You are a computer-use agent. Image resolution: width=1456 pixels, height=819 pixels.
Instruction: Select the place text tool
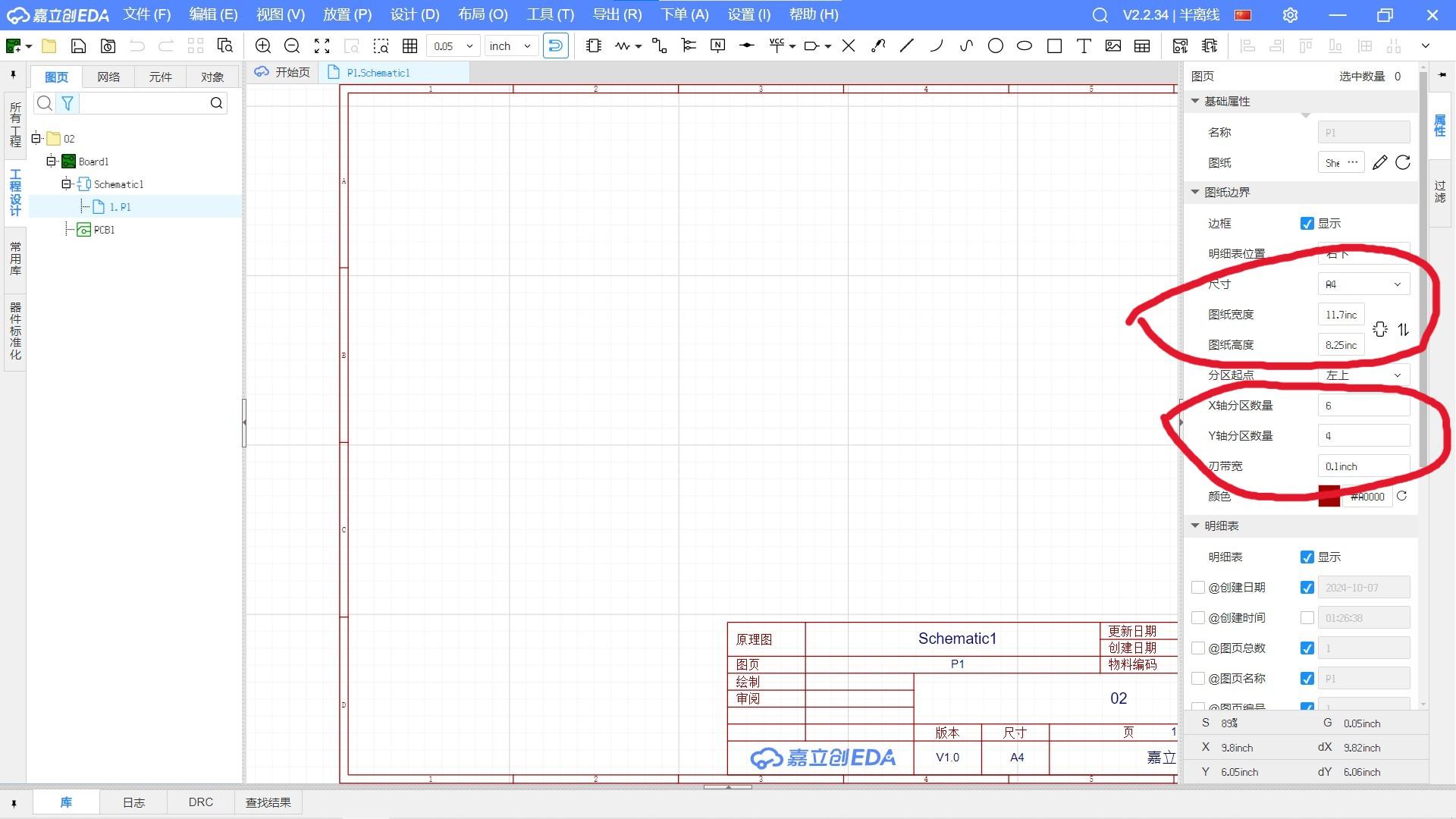(1084, 46)
